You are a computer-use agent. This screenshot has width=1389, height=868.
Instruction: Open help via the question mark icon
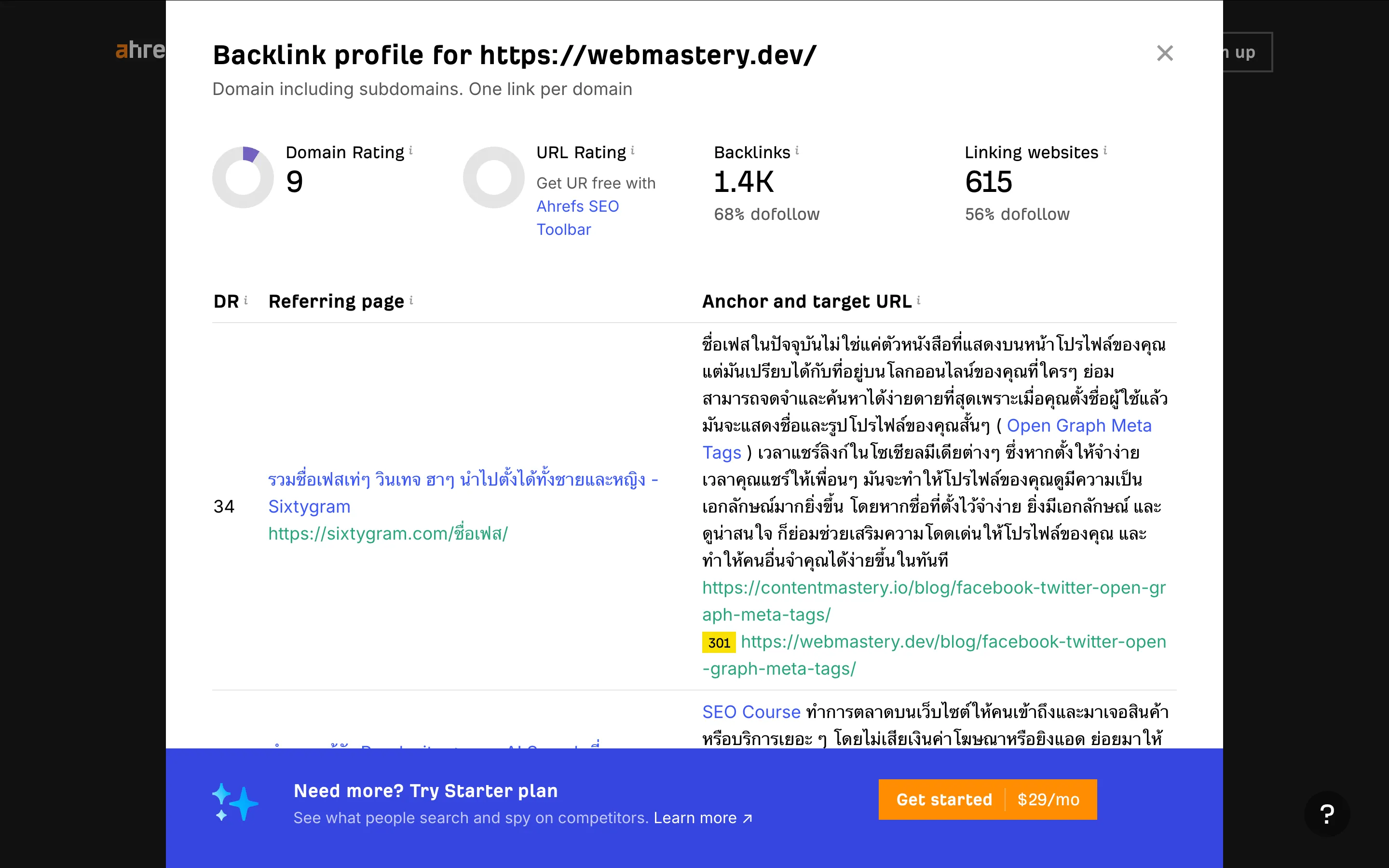[x=1328, y=813]
